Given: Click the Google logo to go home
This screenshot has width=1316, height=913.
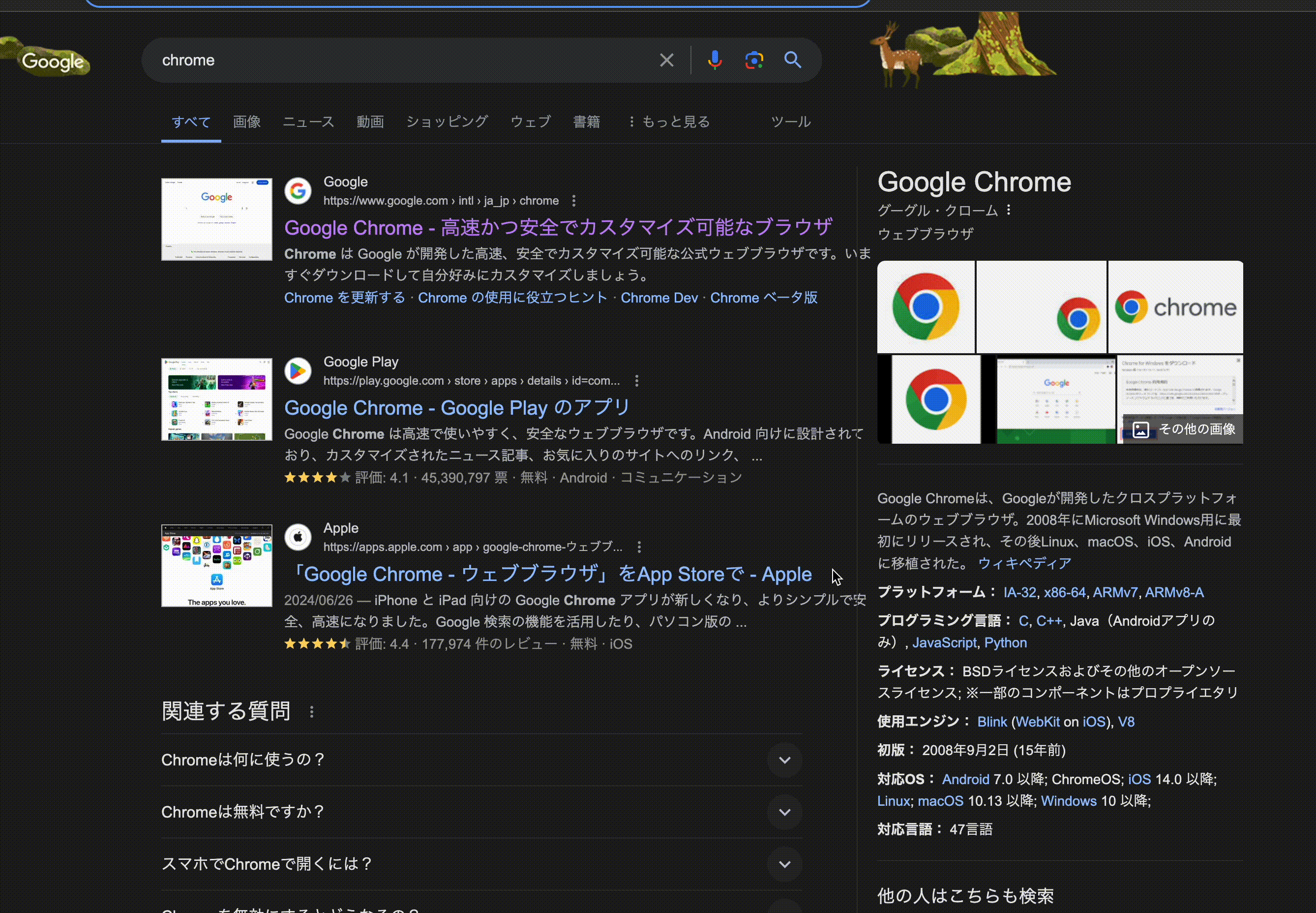Looking at the screenshot, I should [x=53, y=61].
